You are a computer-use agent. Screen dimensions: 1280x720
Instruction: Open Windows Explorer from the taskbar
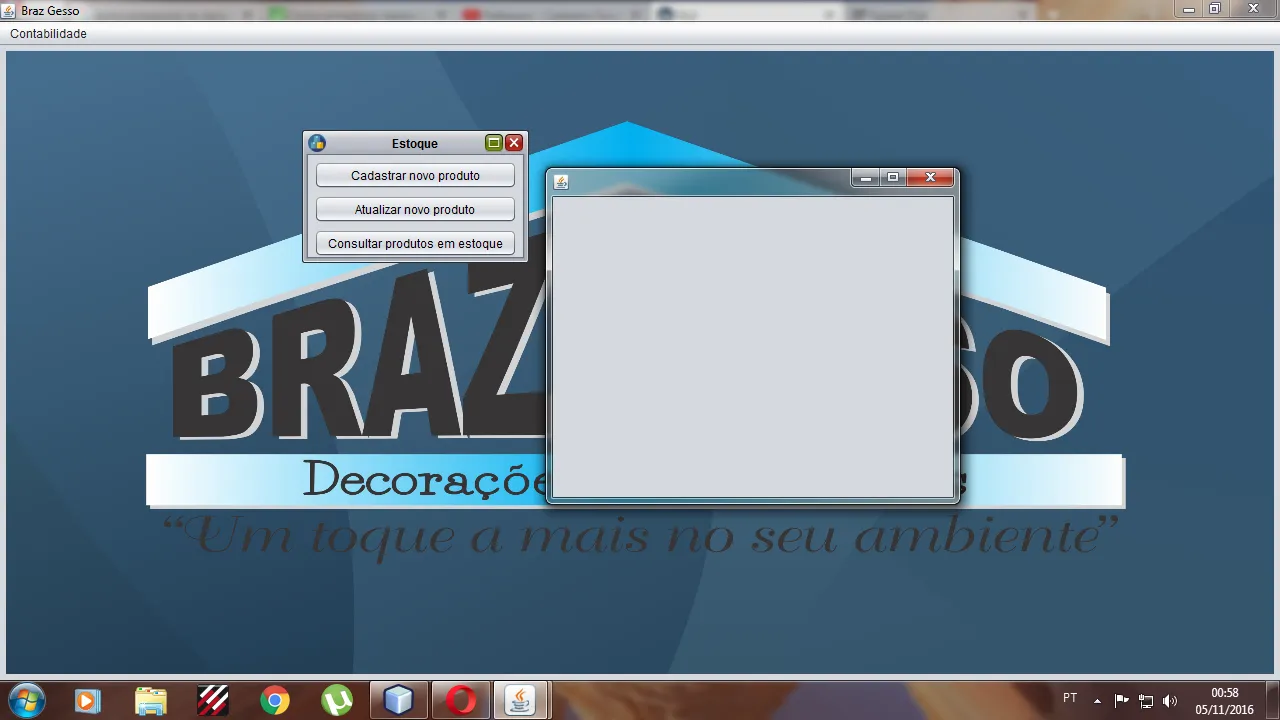pyautogui.click(x=151, y=701)
